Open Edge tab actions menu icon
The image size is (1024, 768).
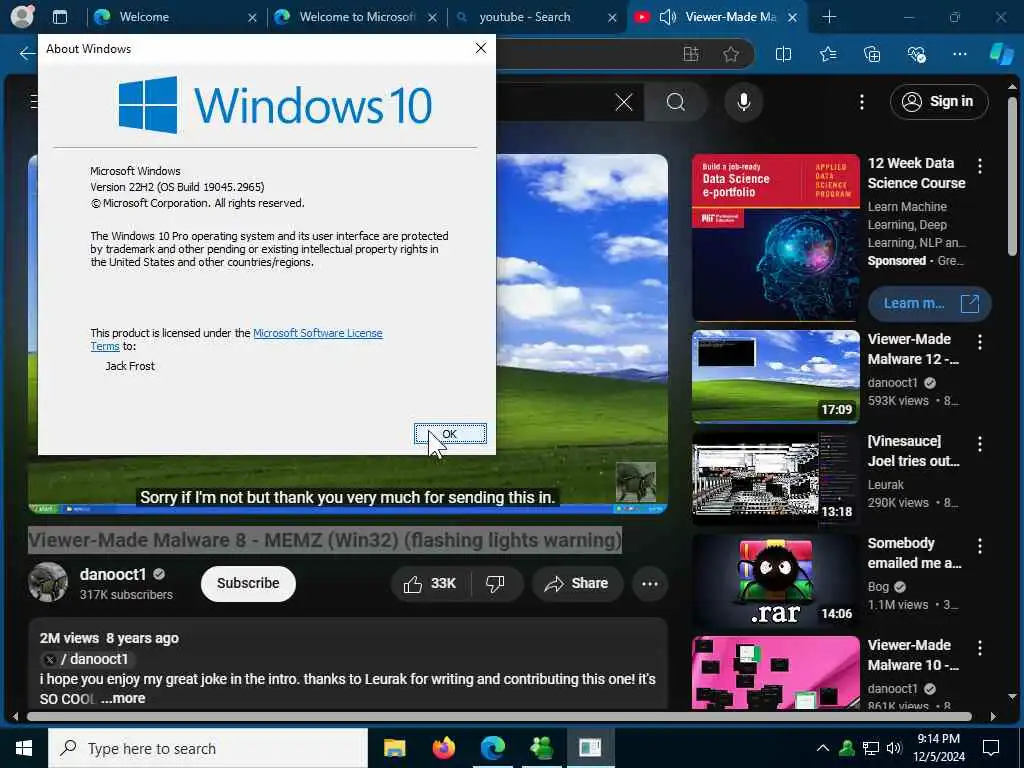point(60,17)
